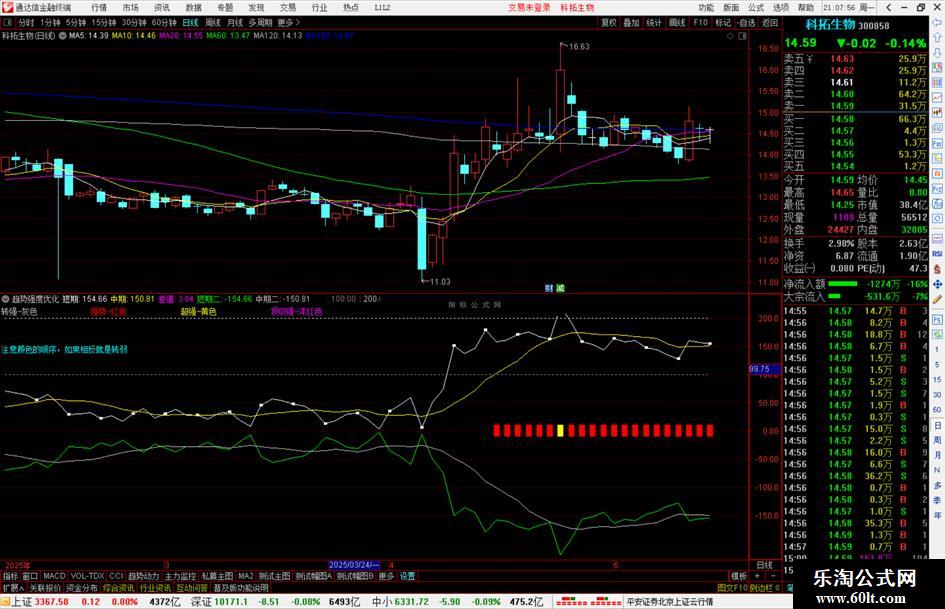Switch to 分时 chart period
The width and height of the screenshot is (945, 609).
(25, 22)
